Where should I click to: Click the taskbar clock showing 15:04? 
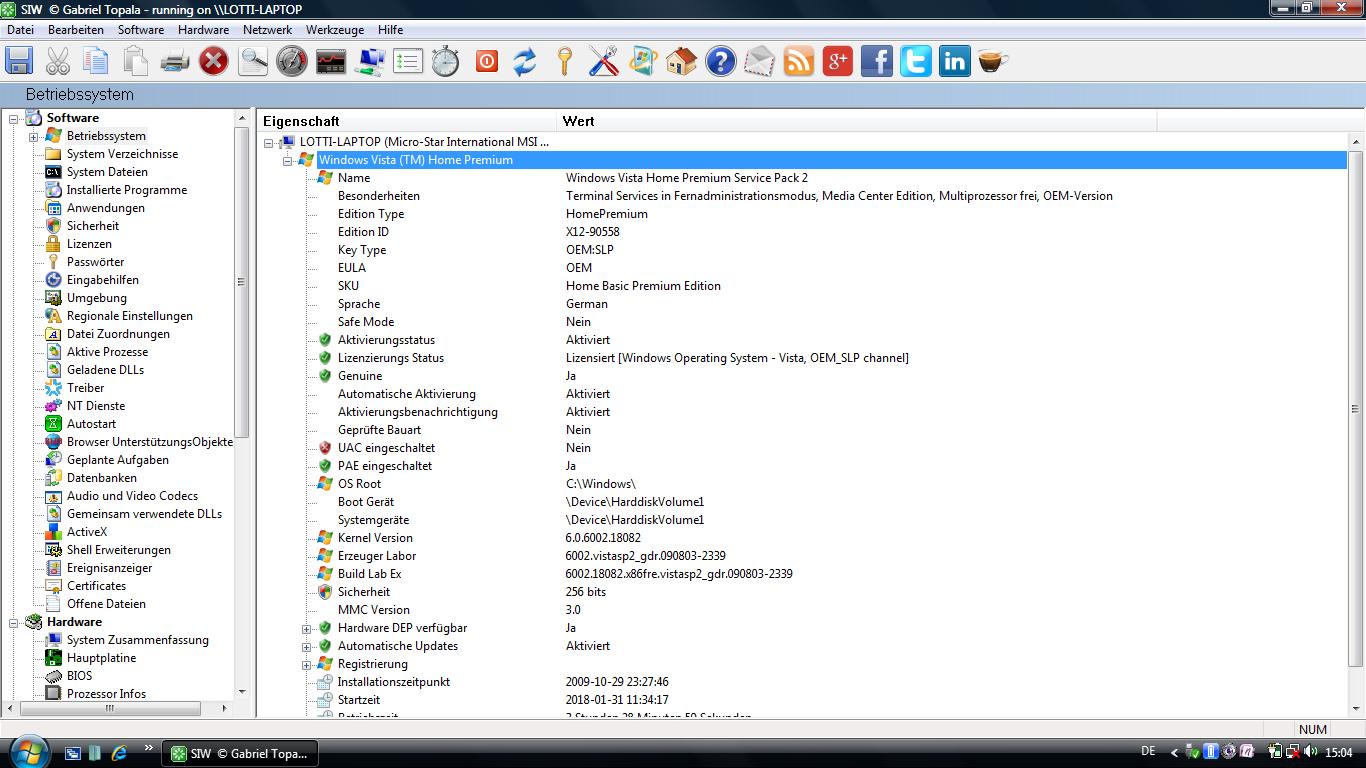[1338, 753]
